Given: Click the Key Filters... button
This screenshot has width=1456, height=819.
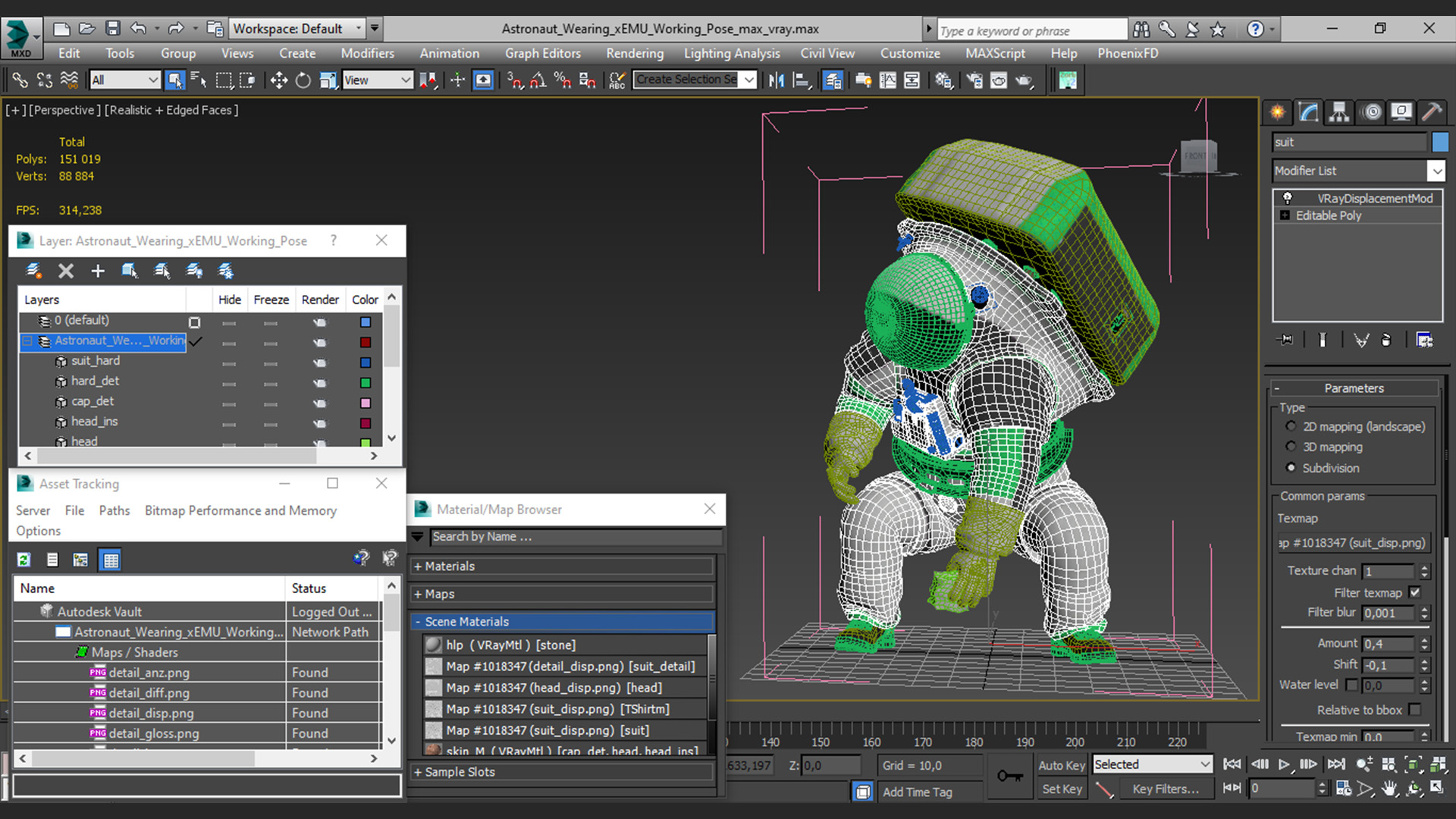Looking at the screenshot, I should [x=1166, y=789].
